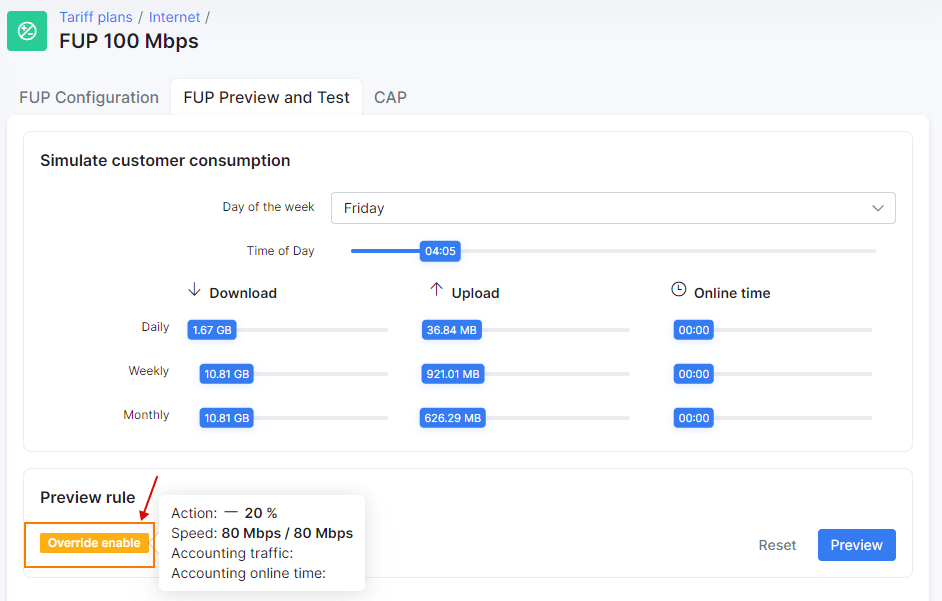This screenshot has height=601, width=942.
Task: Click the chevron in Friday selector
Action: click(x=878, y=208)
